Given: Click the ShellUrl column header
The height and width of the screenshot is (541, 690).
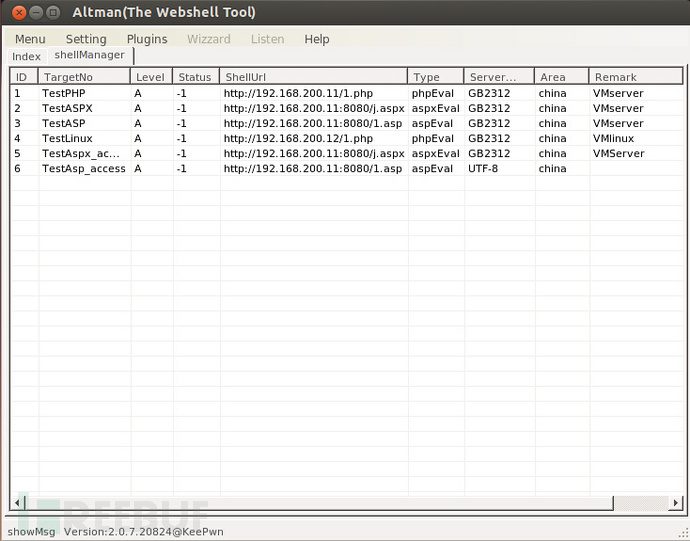Looking at the screenshot, I should click(x=314, y=77).
